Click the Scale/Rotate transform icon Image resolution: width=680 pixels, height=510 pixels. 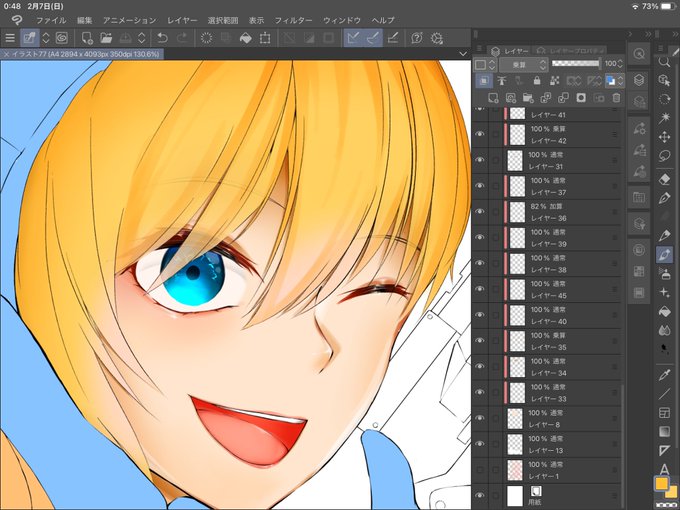point(265,38)
